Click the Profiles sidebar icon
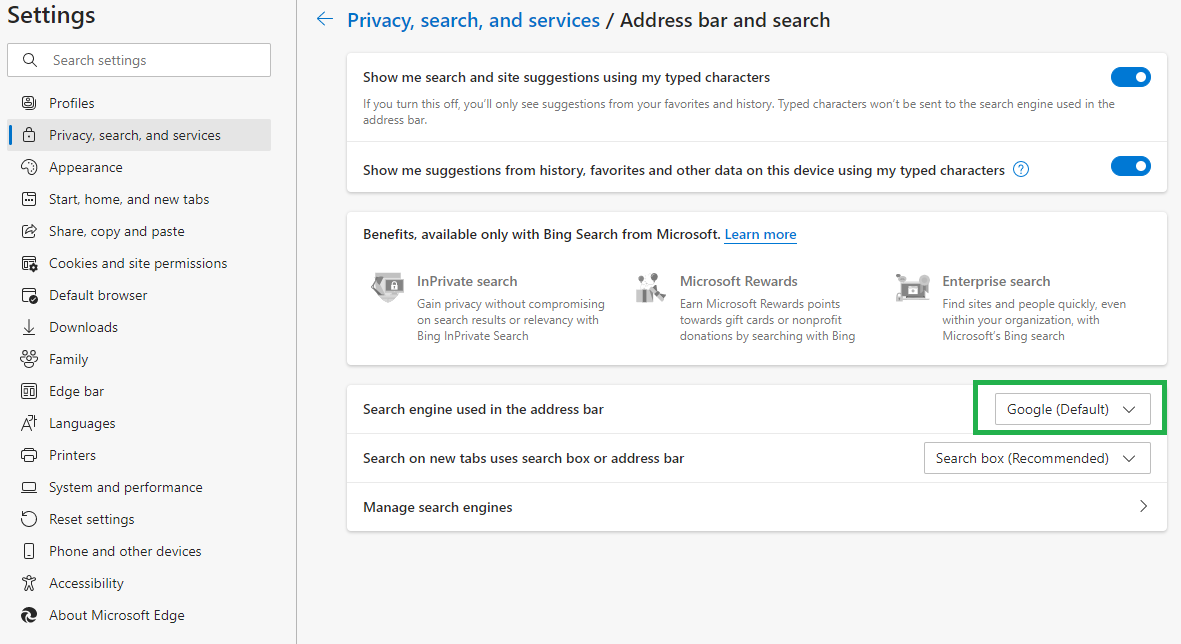 (x=29, y=103)
